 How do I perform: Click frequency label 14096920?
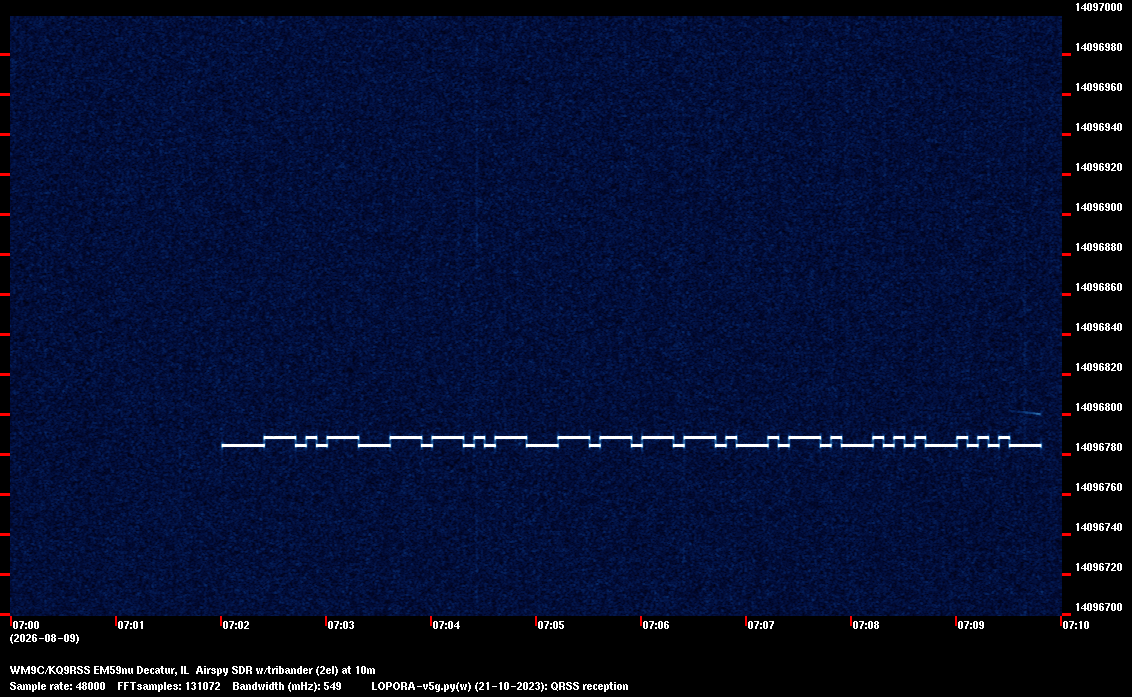(x=1099, y=167)
